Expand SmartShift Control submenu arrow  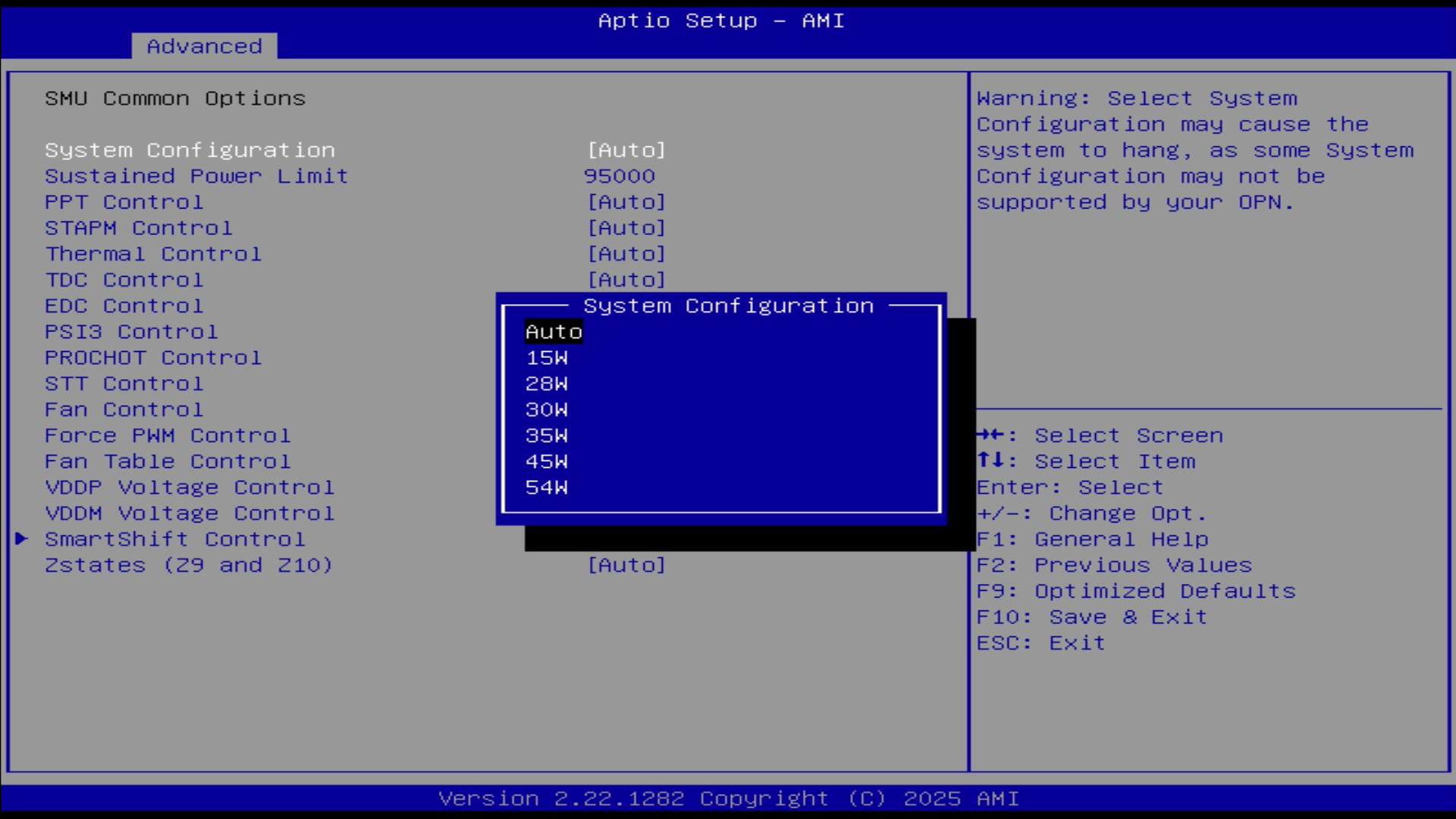21,538
